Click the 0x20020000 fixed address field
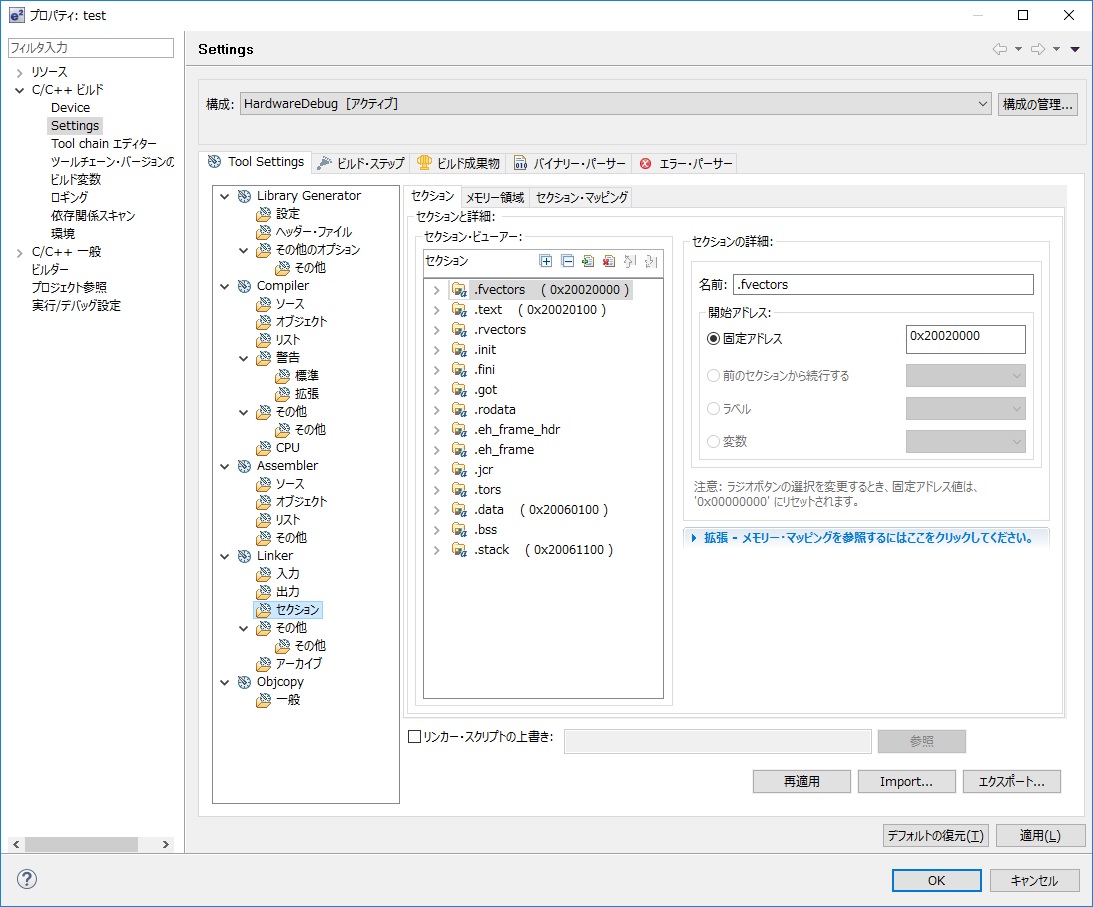The height and width of the screenshot is (907, 1093). [965, 339]
